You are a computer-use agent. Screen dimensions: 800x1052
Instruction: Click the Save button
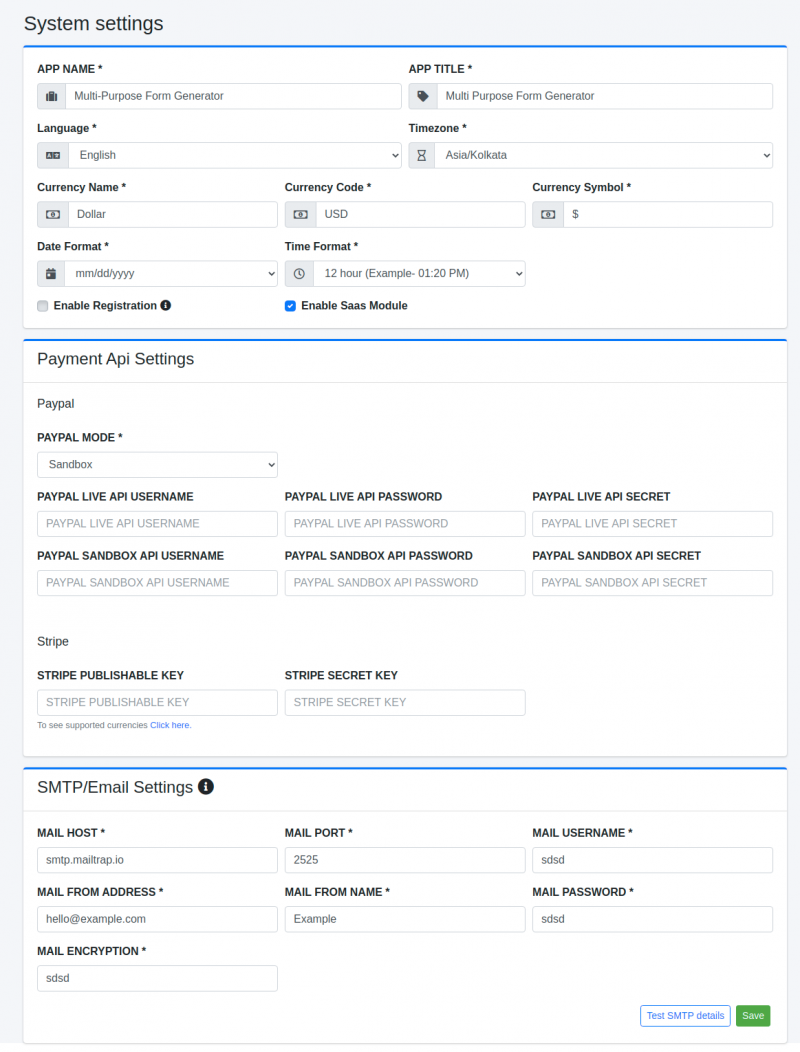coord(753,1016)
